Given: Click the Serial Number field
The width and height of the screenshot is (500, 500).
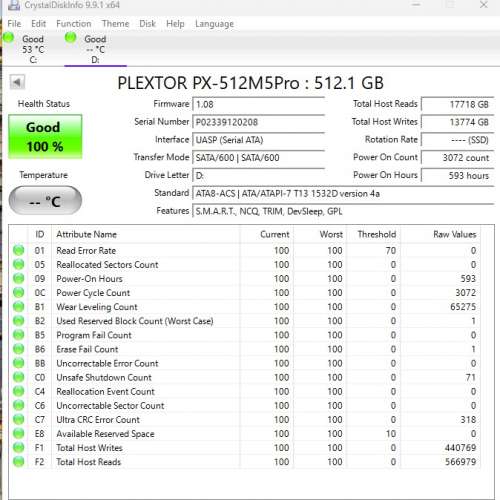Looking at the screenshot, I should click(258, 122).
